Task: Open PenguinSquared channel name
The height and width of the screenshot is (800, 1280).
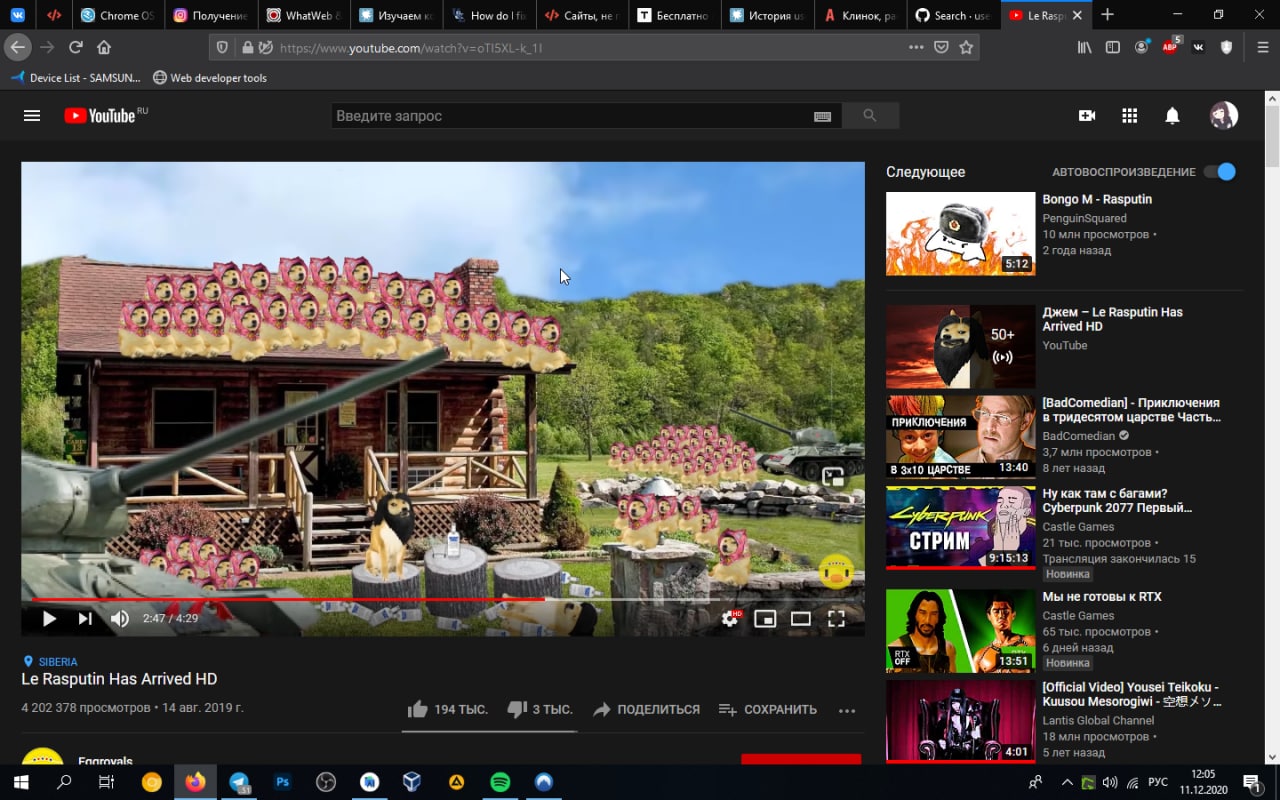Action: coord(1084,218)
